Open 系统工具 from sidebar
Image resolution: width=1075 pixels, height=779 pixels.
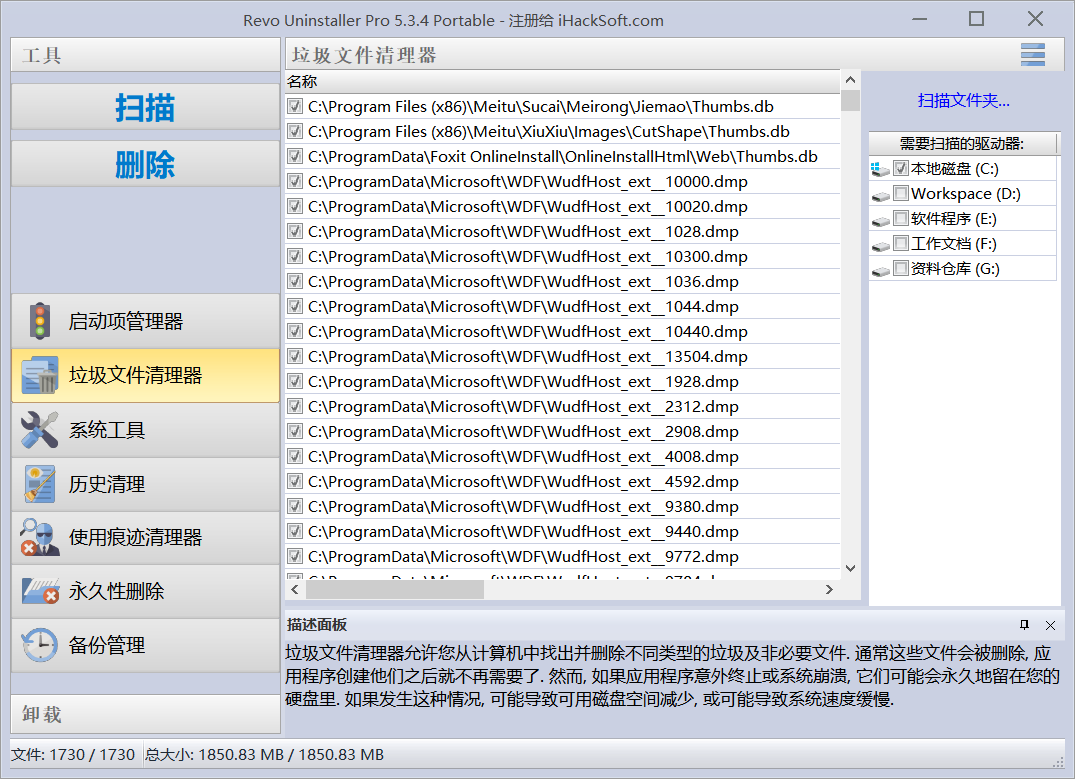tap(145, 430)
